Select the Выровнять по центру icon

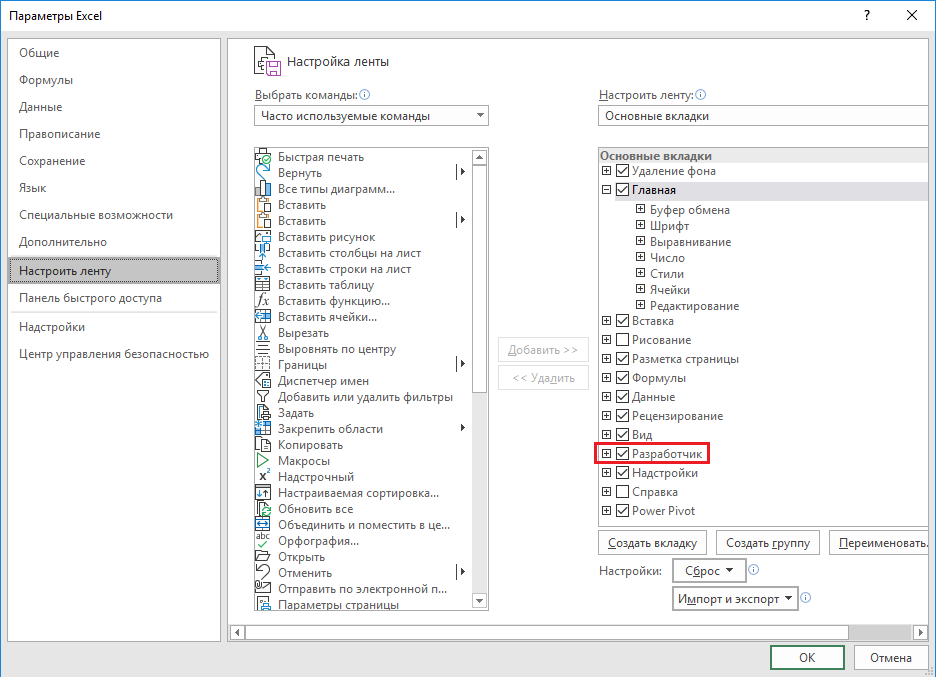pos(263,349)
